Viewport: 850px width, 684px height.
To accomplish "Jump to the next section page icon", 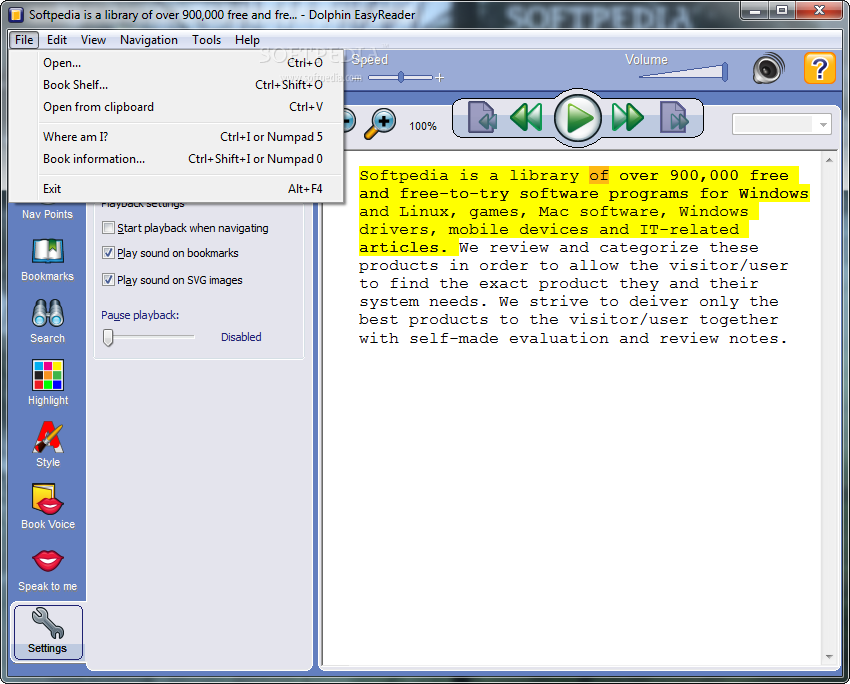I will (x=674, y=117).
